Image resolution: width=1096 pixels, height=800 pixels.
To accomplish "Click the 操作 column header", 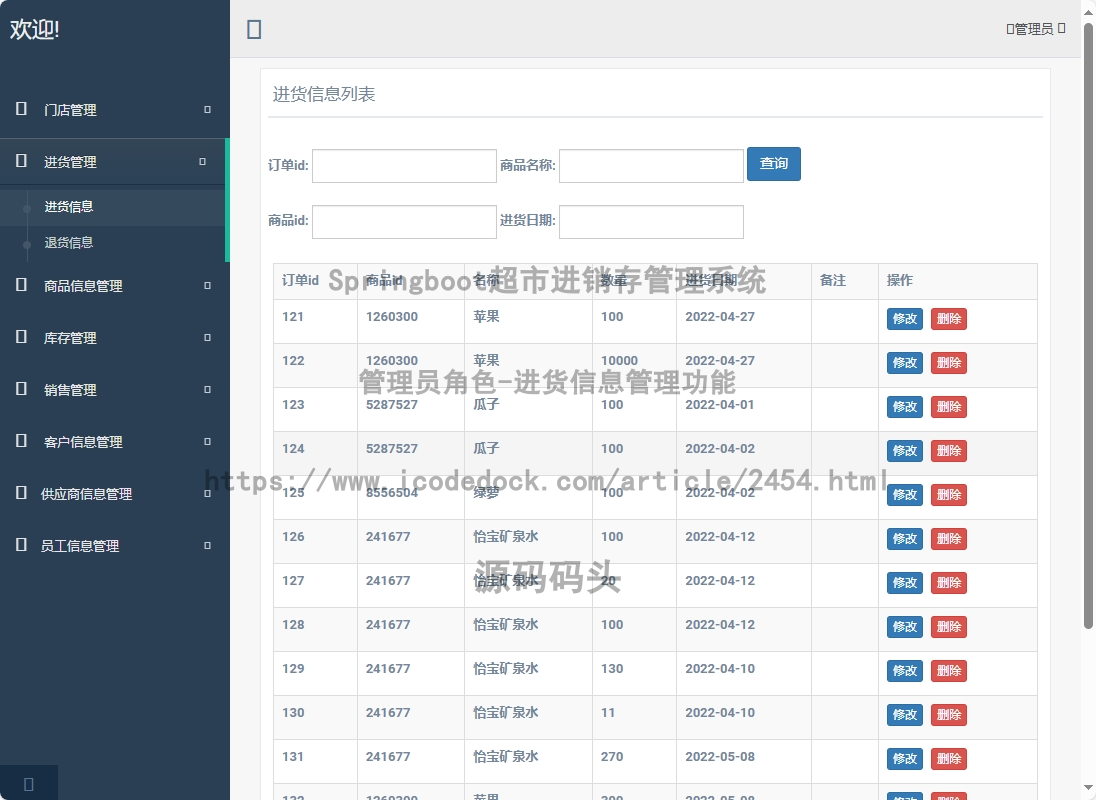I will tap(900, 280).
